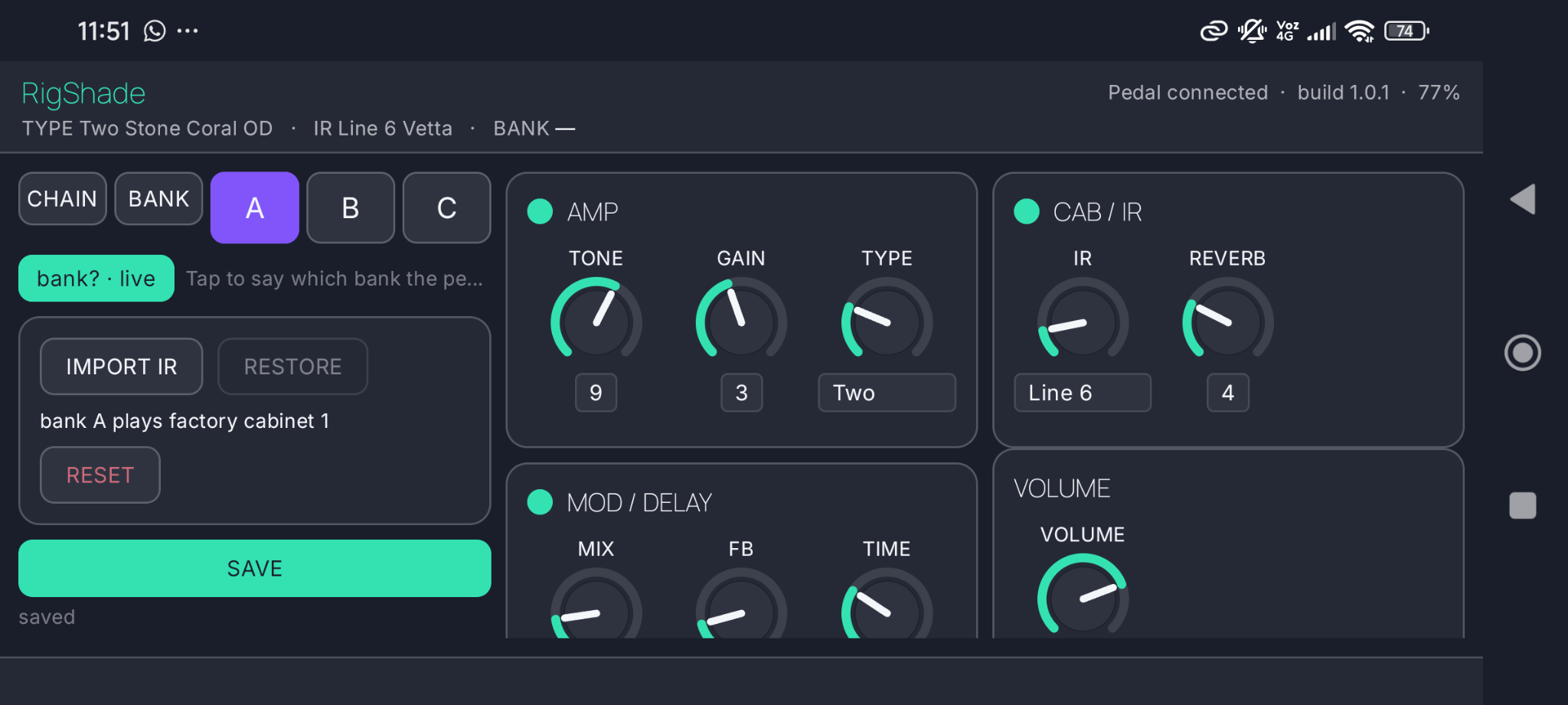Tap the WhatsApp notification icon

155,31
